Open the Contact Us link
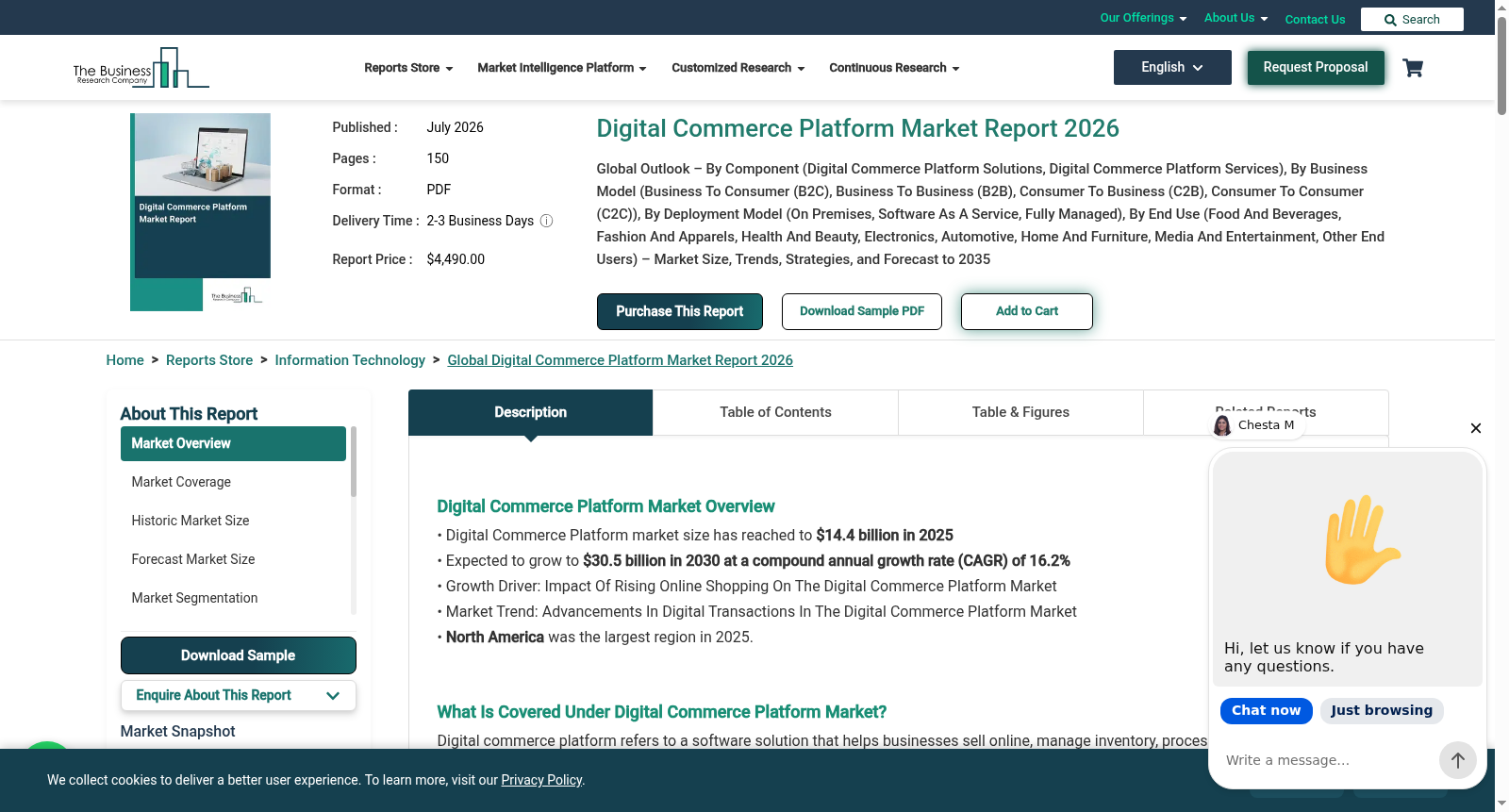The height and width of the screenshot is (812, 1509). pos(1315,19)
